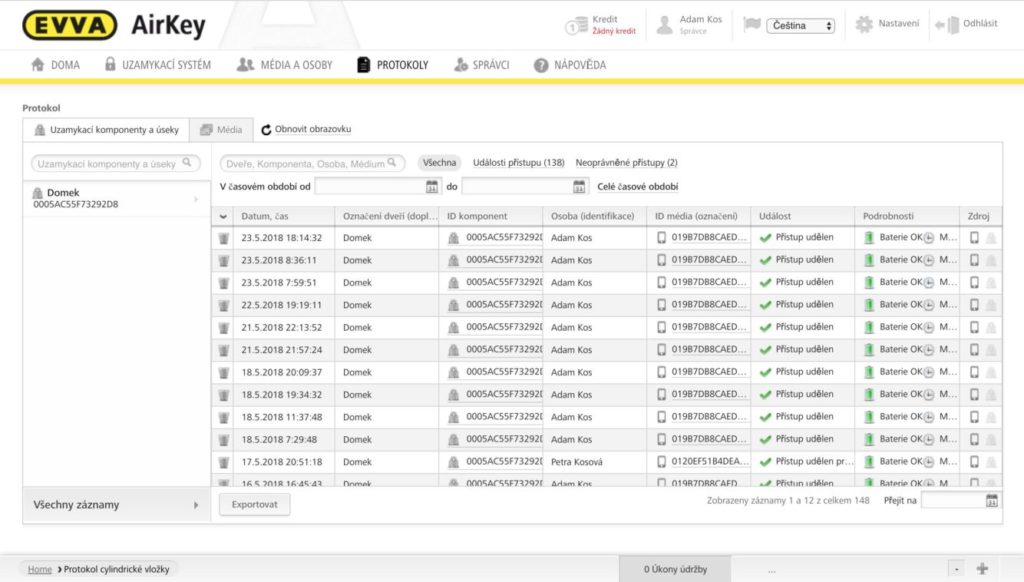Image resolution: width=1024 pixels, height=582 pixels.
Task: Click cylinder icon in 21.5.2018 22:13:52 row
Action: click(453, 327)
